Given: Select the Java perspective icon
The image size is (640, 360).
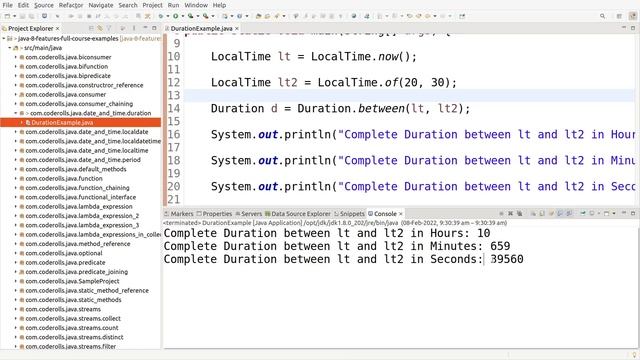Looking at the screenshot, I should coord(633,16).
